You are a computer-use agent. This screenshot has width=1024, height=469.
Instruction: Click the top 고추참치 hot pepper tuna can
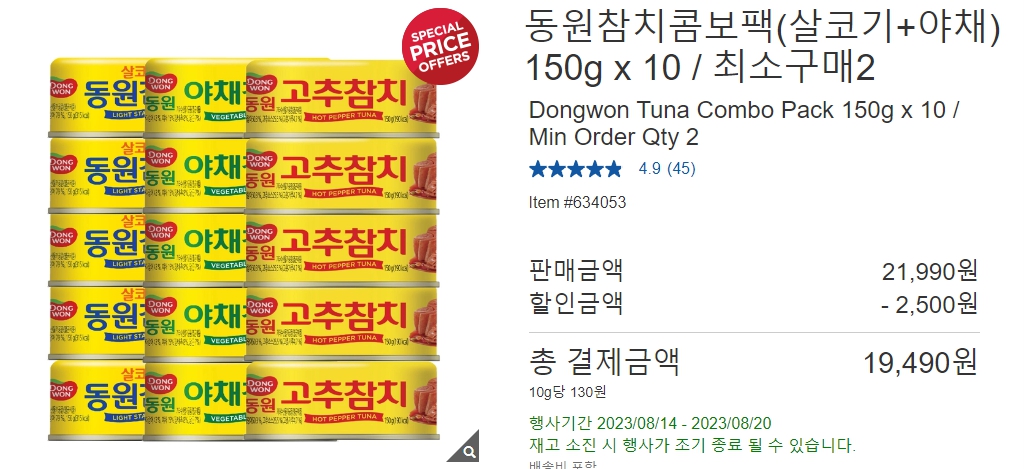[341, 97]
